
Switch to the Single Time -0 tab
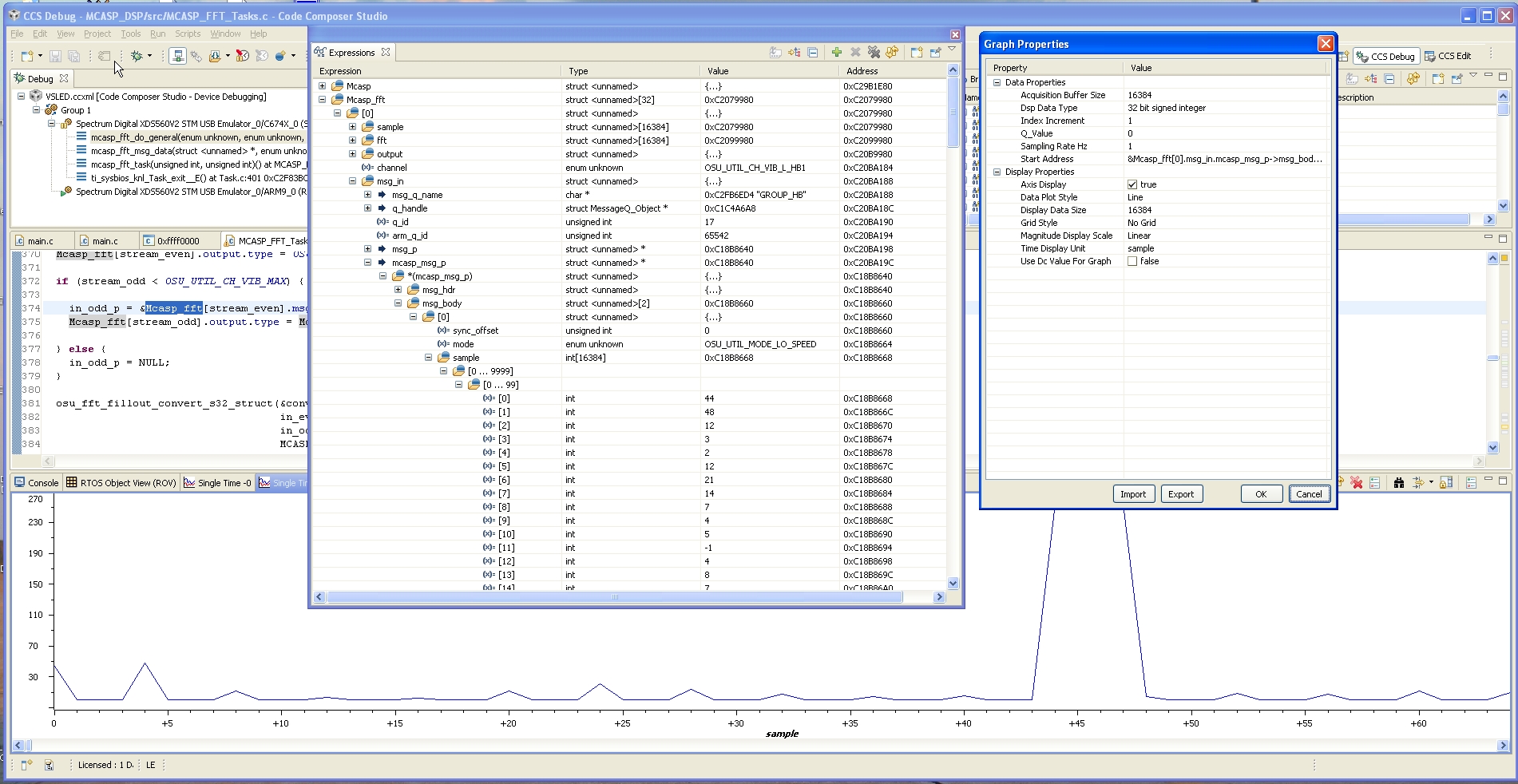pos(217,483)
